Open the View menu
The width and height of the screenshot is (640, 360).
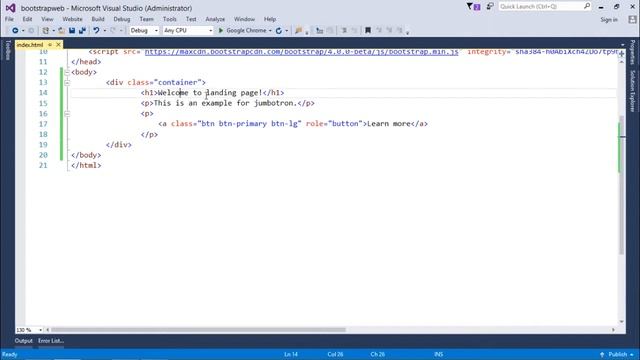coord(47,19)
